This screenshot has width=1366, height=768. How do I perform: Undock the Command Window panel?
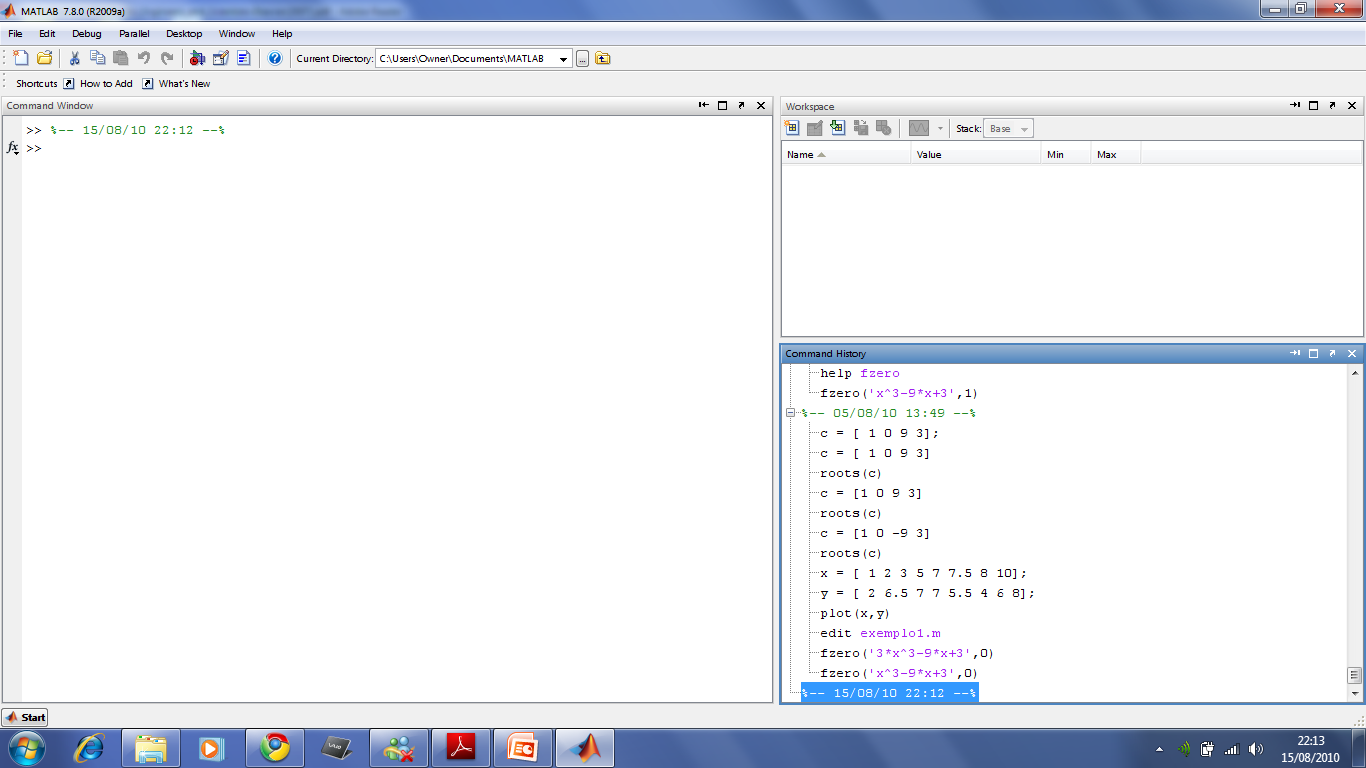(x=741, y=105)
